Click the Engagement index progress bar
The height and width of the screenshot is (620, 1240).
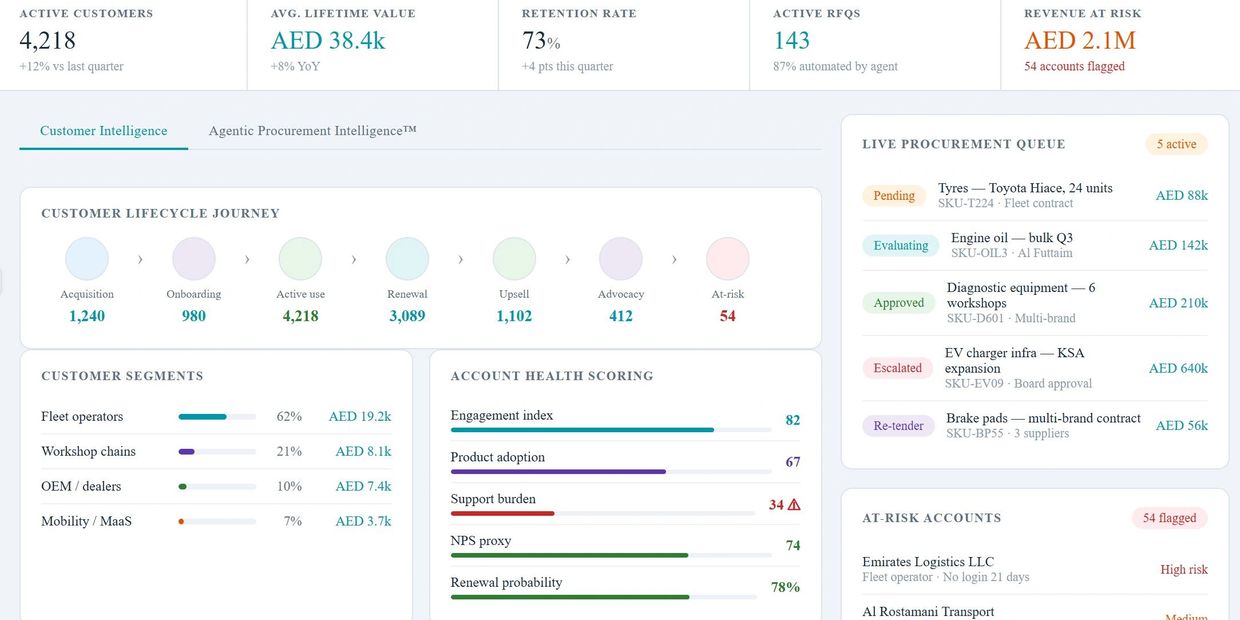pos(611,430)
